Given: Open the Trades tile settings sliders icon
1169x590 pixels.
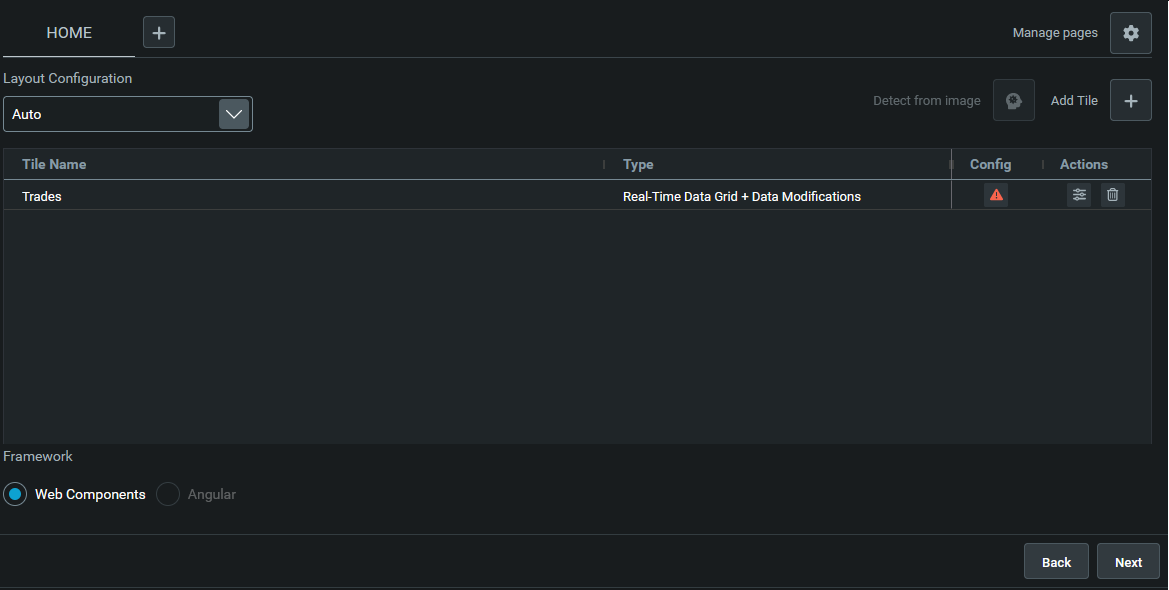Looking at the screenshot, I should (1079, 195).
